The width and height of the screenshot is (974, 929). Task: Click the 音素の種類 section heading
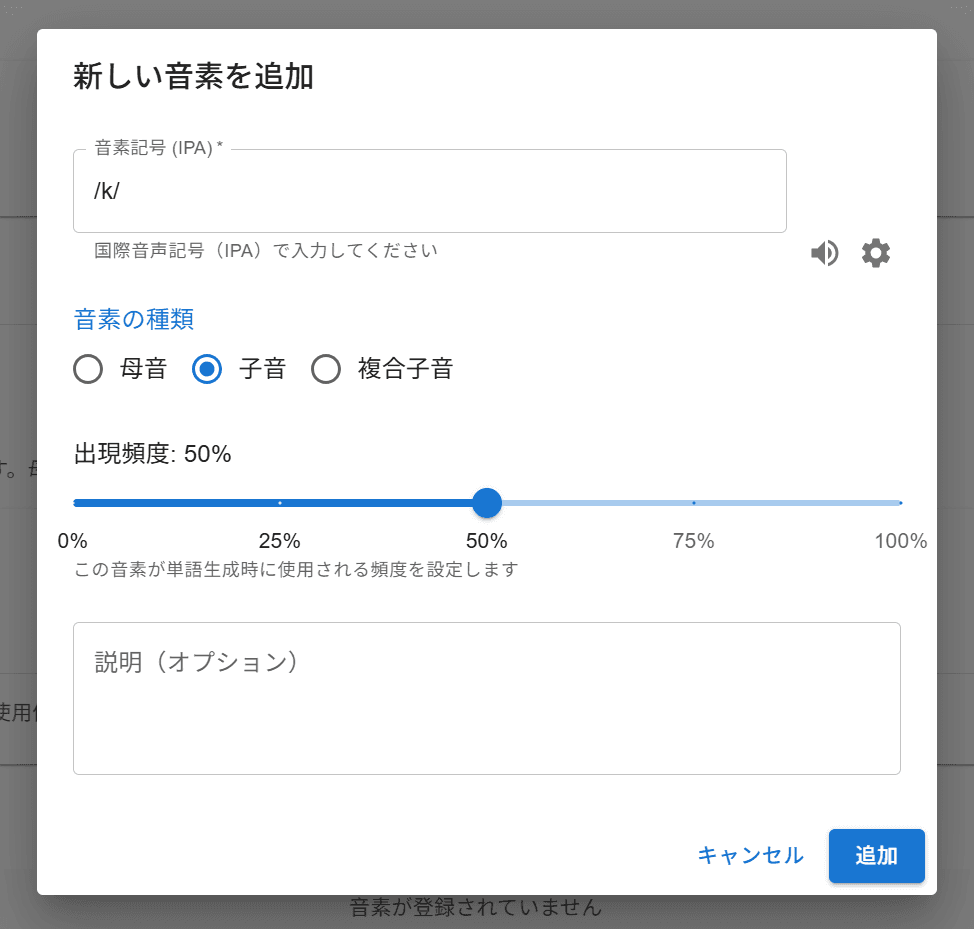click(134, 319)
